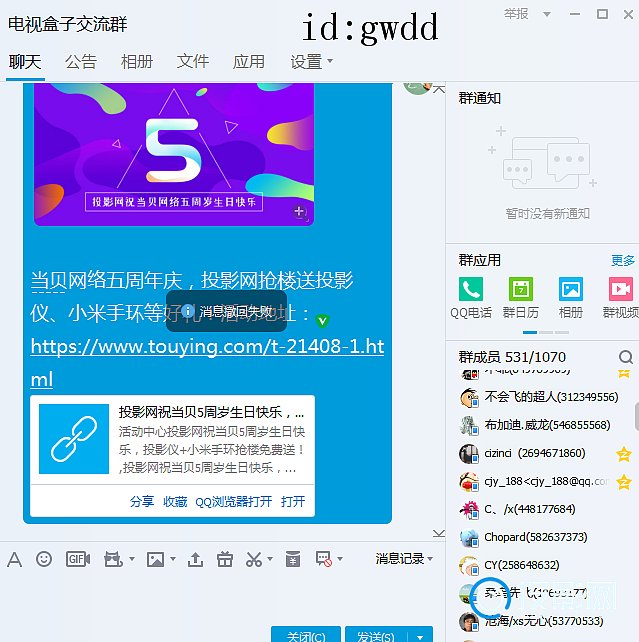Click the 群应用 page indicator dots

click(x=546, y=332)
